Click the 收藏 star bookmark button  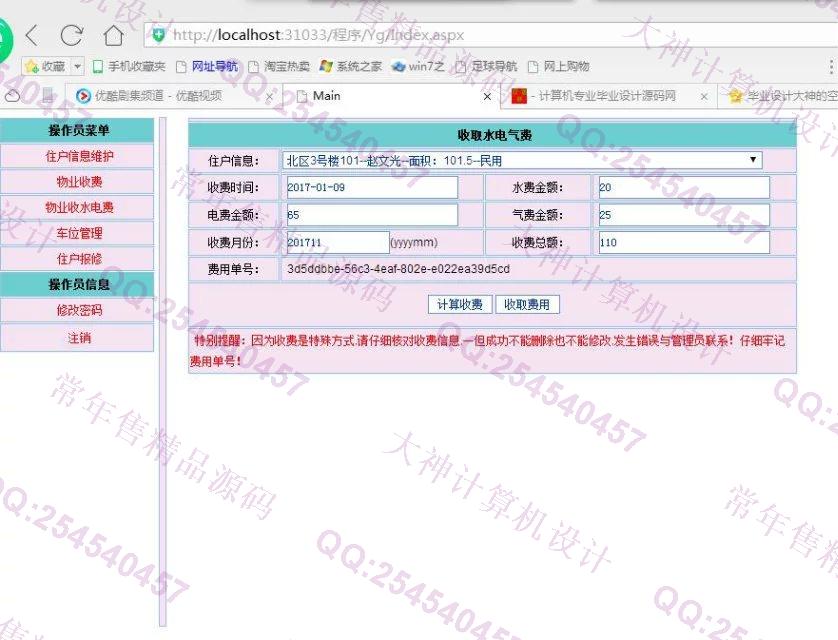coord(45,66)
